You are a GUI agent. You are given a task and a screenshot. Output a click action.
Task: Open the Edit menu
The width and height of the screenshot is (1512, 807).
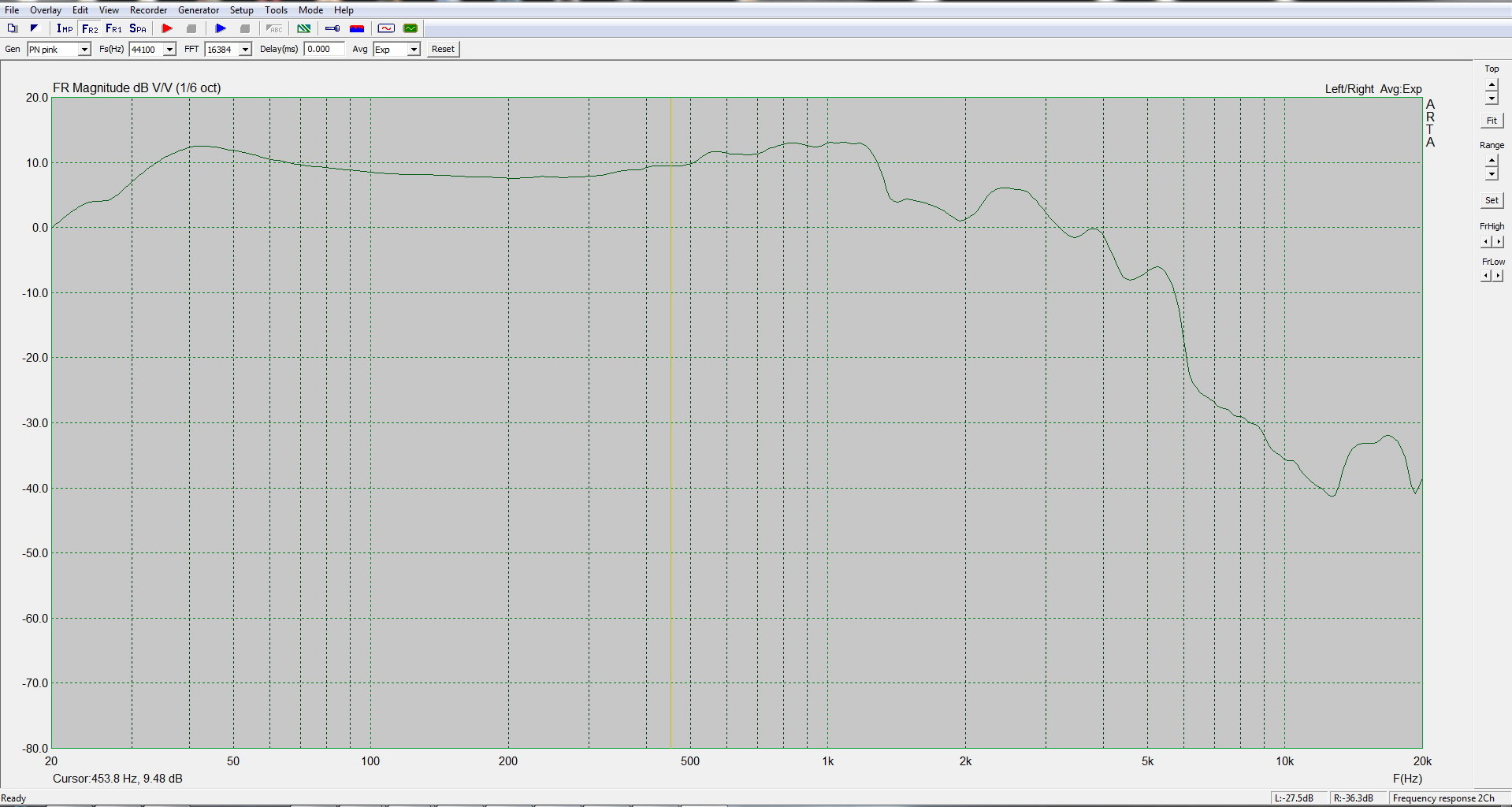(80, 10)
